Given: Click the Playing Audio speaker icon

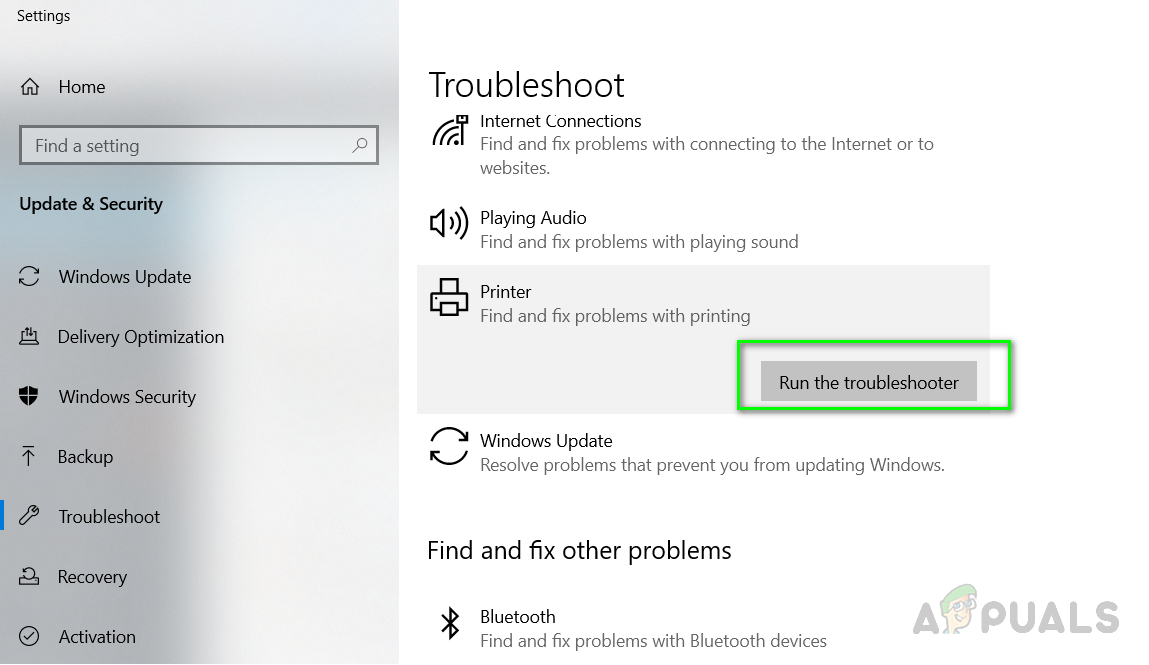Looking at the screenshot, I should point(449,224).
